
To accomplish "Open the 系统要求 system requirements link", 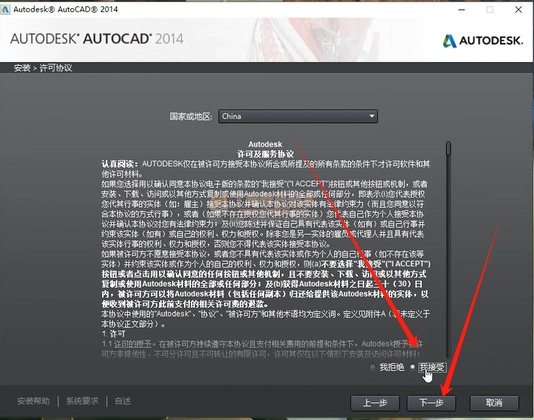I will point(82,401).
